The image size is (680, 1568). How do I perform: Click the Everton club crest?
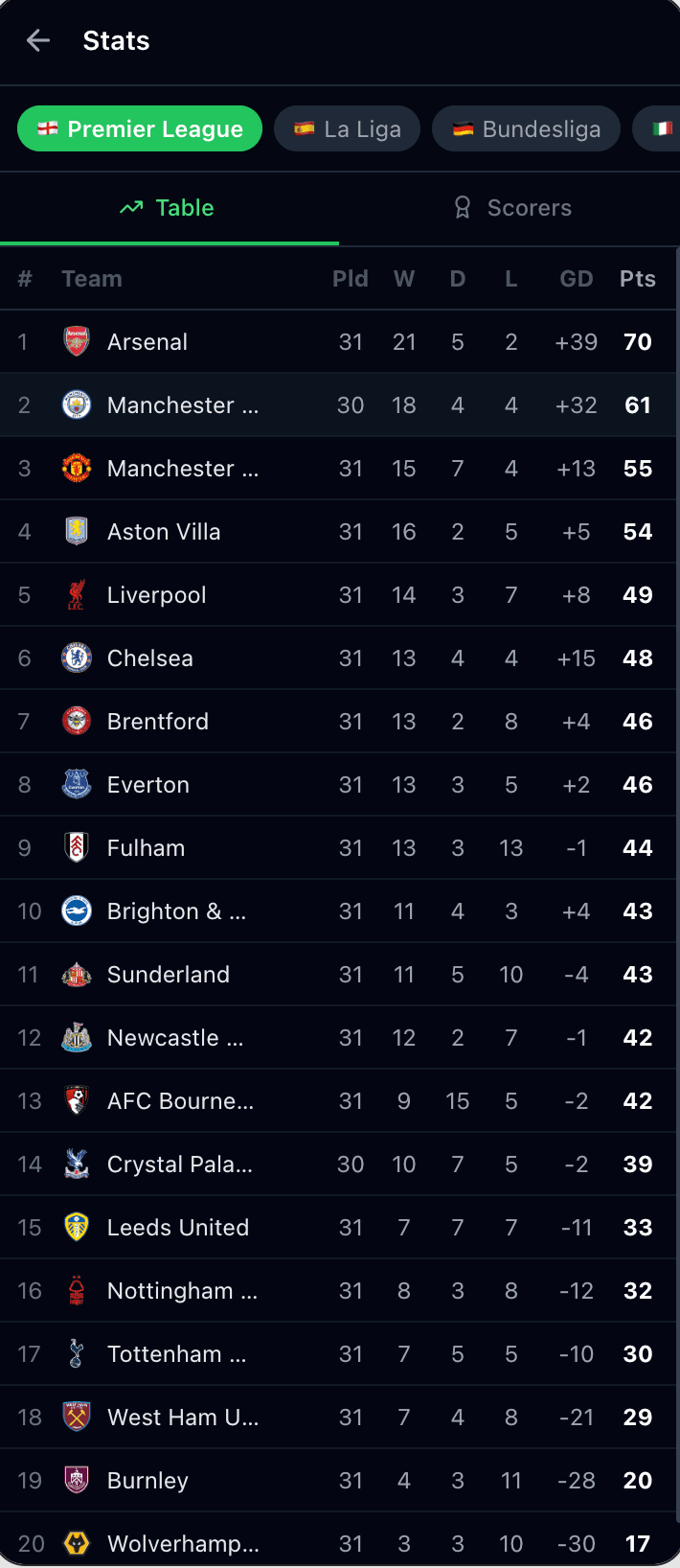point(77,785)
